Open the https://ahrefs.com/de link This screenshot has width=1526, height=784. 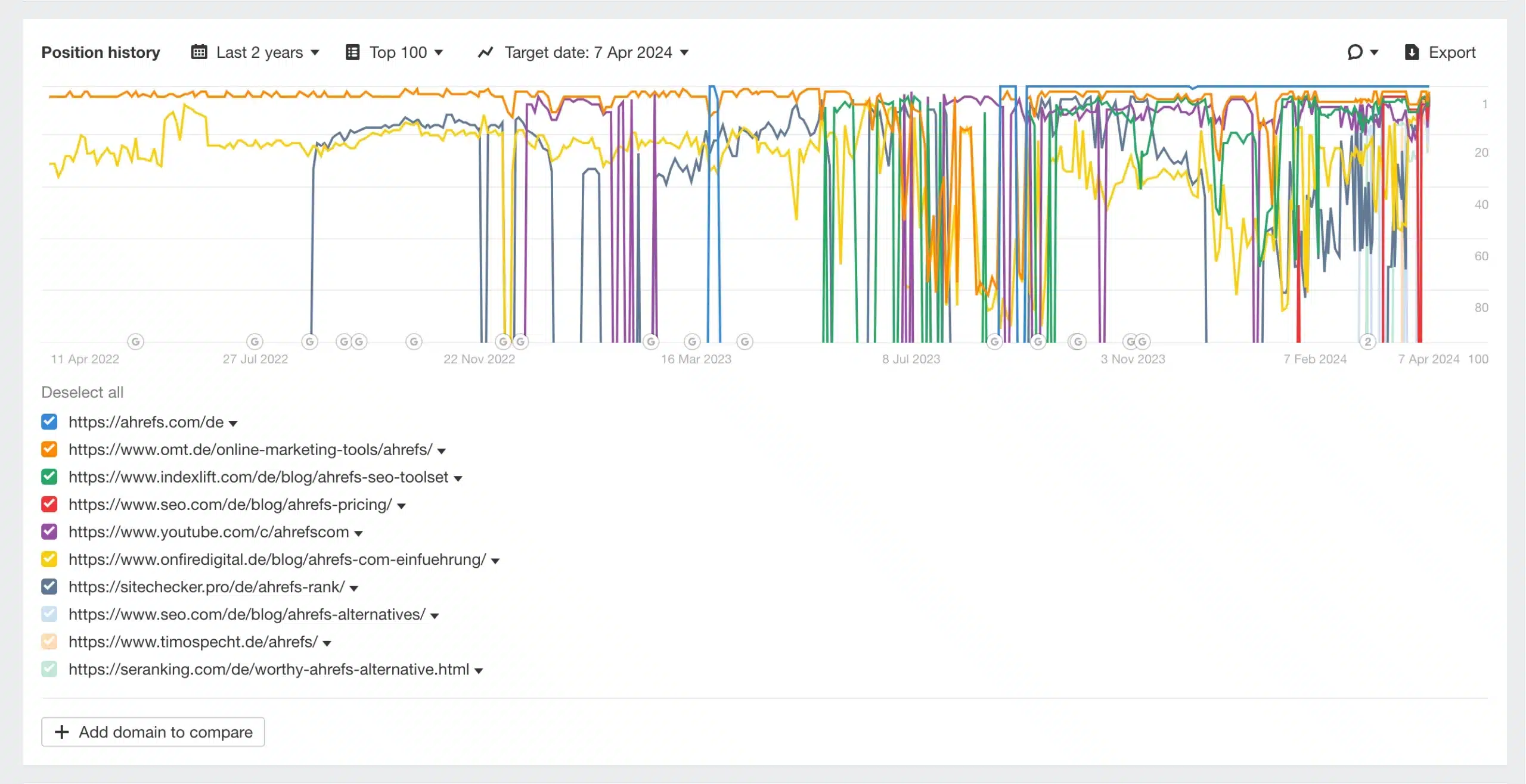point(146,422)
